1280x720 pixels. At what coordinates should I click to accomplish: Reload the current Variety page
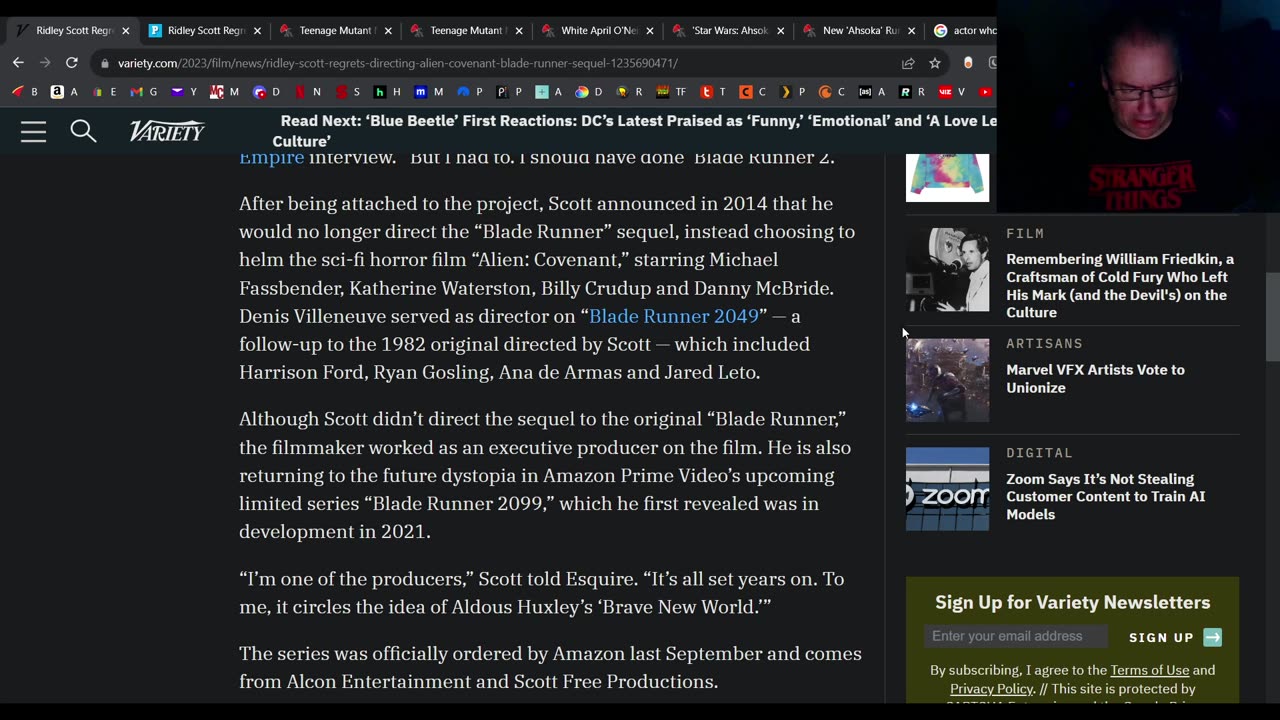pos(72,62)
